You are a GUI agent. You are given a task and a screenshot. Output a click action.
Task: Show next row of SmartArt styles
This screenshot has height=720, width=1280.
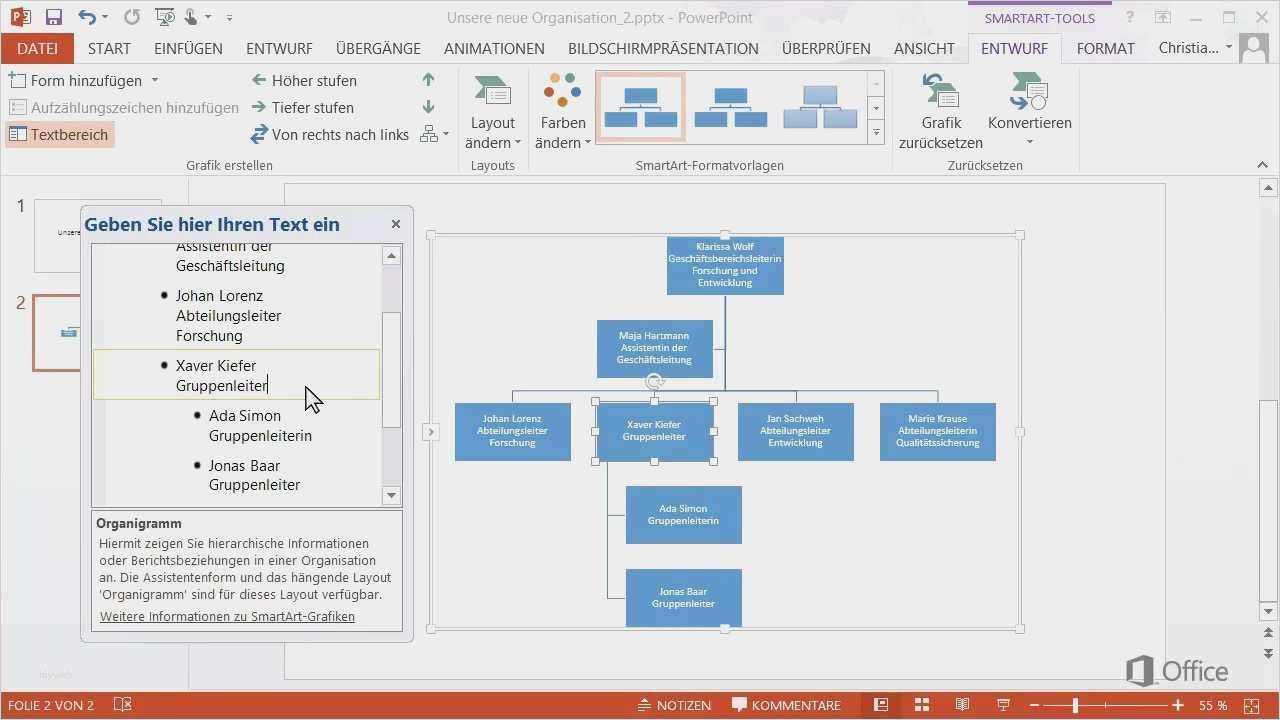tap(876, 107)
